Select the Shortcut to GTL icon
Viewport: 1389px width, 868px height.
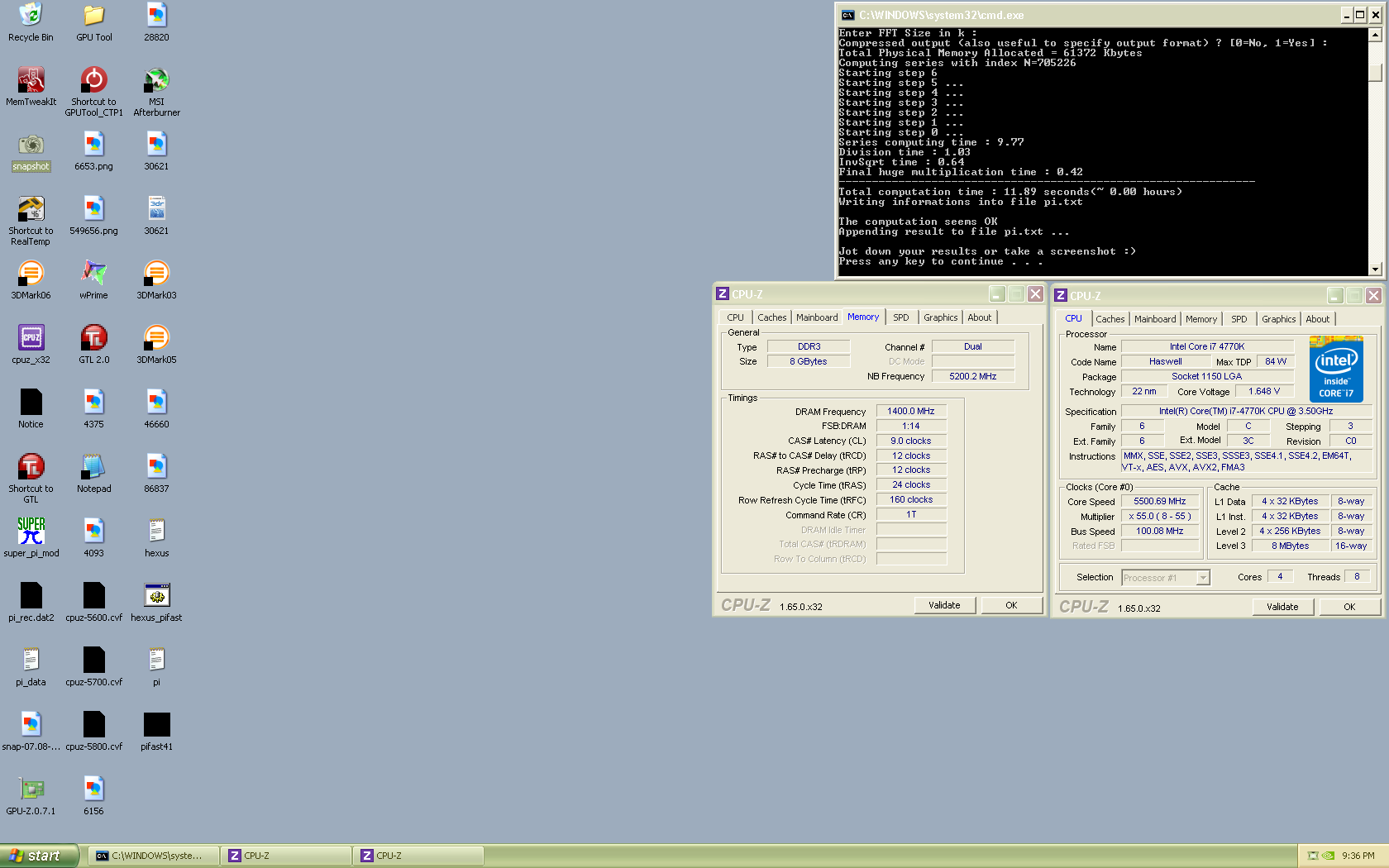tap(31, 479)
